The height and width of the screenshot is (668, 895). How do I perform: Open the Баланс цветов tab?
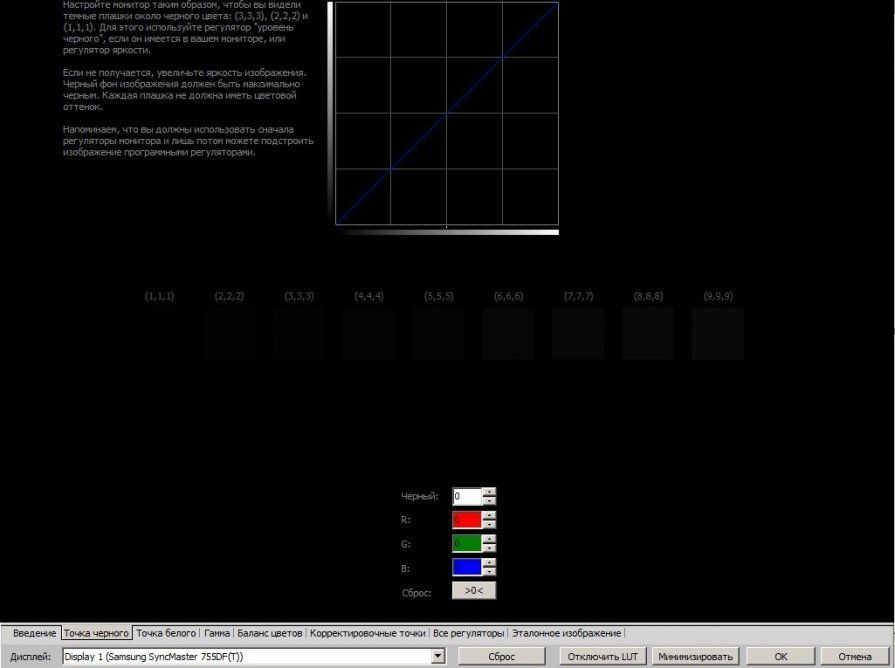[269, 633]
